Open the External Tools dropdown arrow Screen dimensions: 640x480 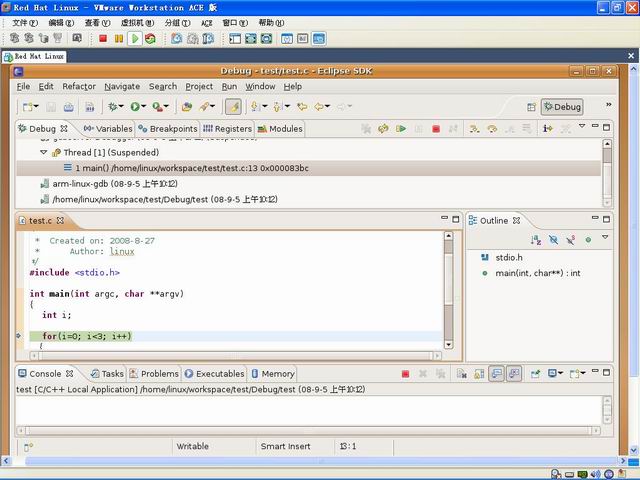166,107
